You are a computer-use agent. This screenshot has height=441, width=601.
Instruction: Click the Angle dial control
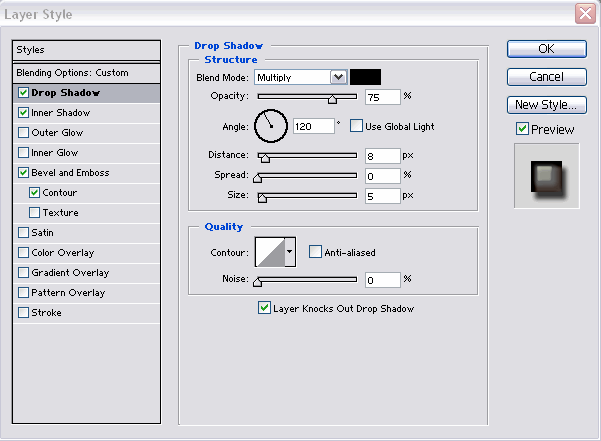tap(271, 126)
